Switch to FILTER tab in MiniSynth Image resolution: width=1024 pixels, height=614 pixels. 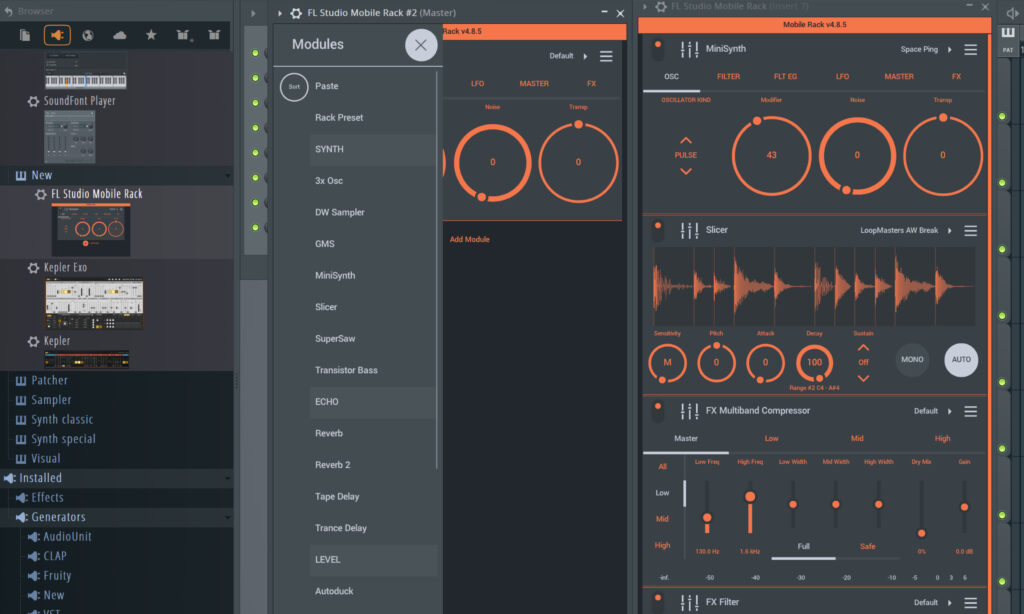pyautogui.click(x=728, y=77)
